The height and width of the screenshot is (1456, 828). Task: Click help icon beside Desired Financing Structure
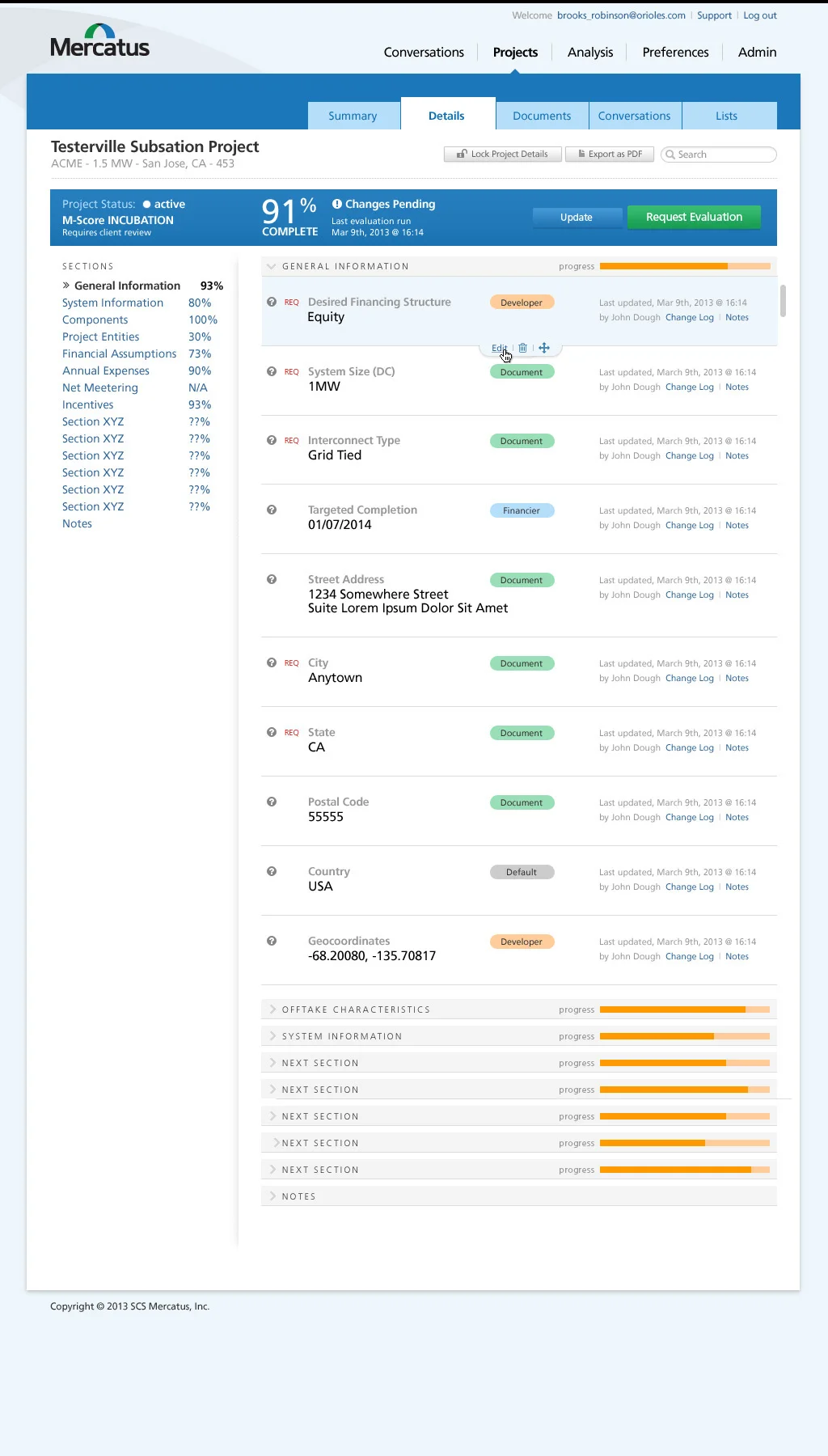click(x=272, y=302)
